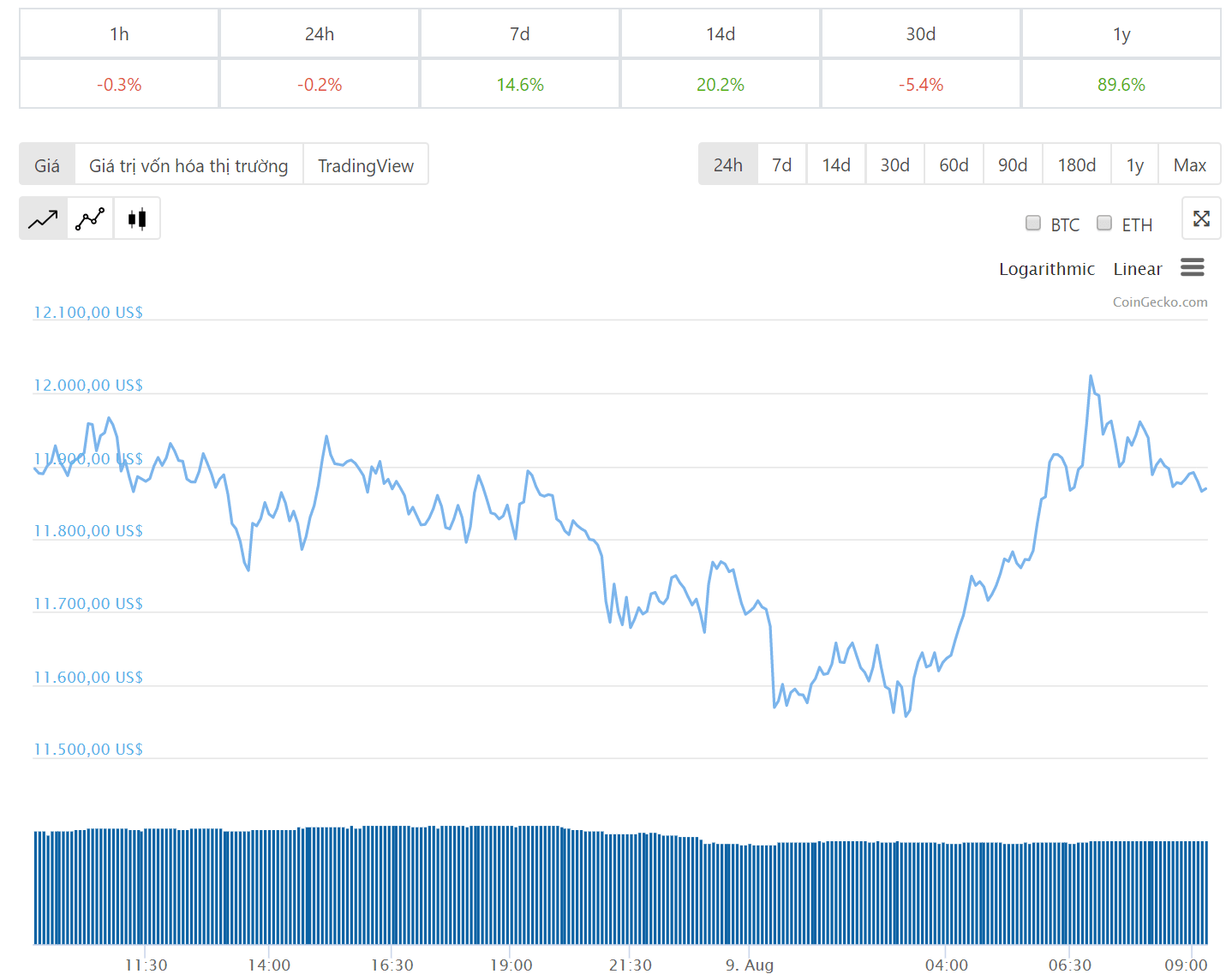This screenshot has width=1232, height=980.
Task: Click the 21:30 time axis label
Action: [631, 965]
